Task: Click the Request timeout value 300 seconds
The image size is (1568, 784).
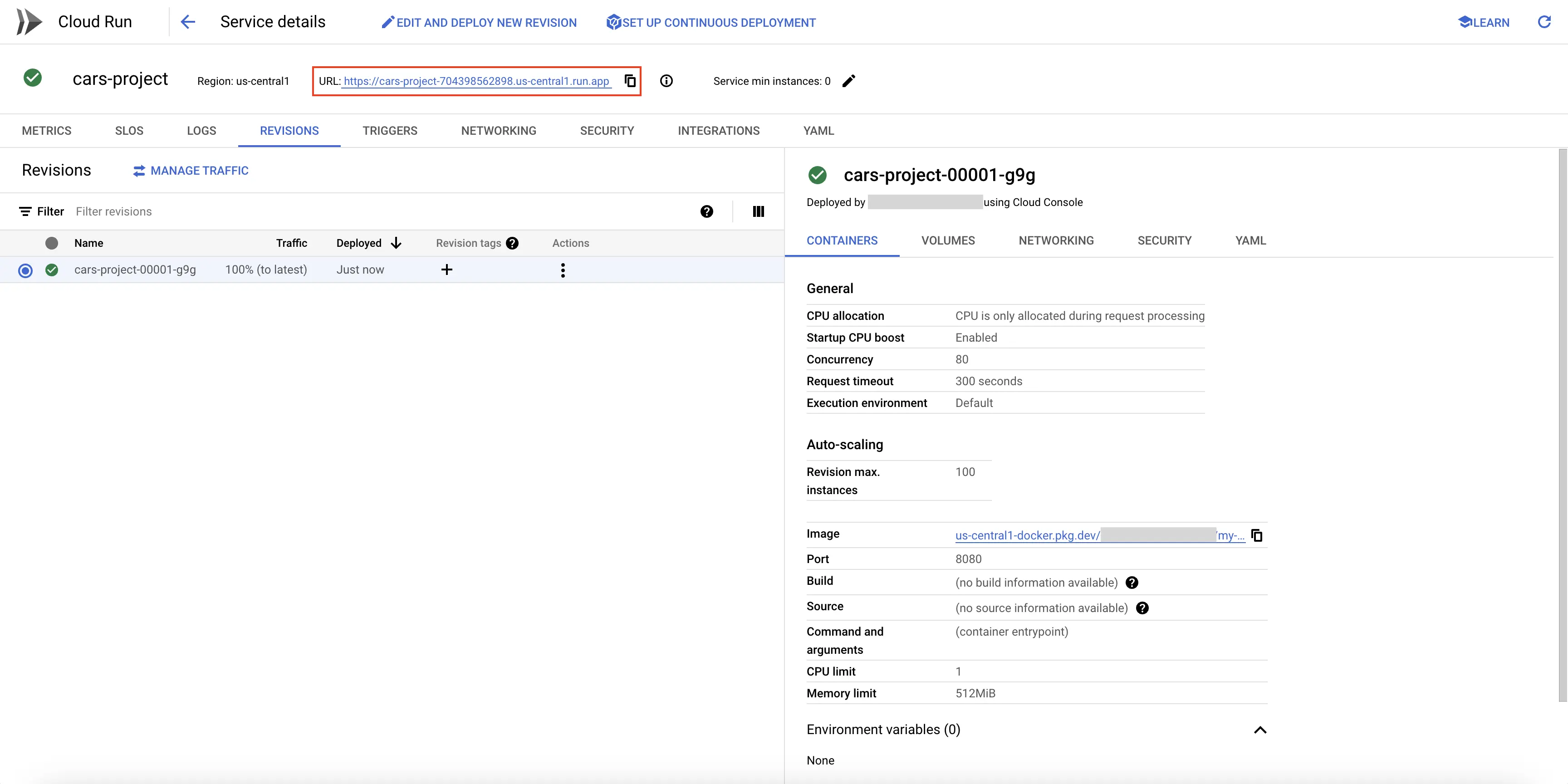Action: 989,381
